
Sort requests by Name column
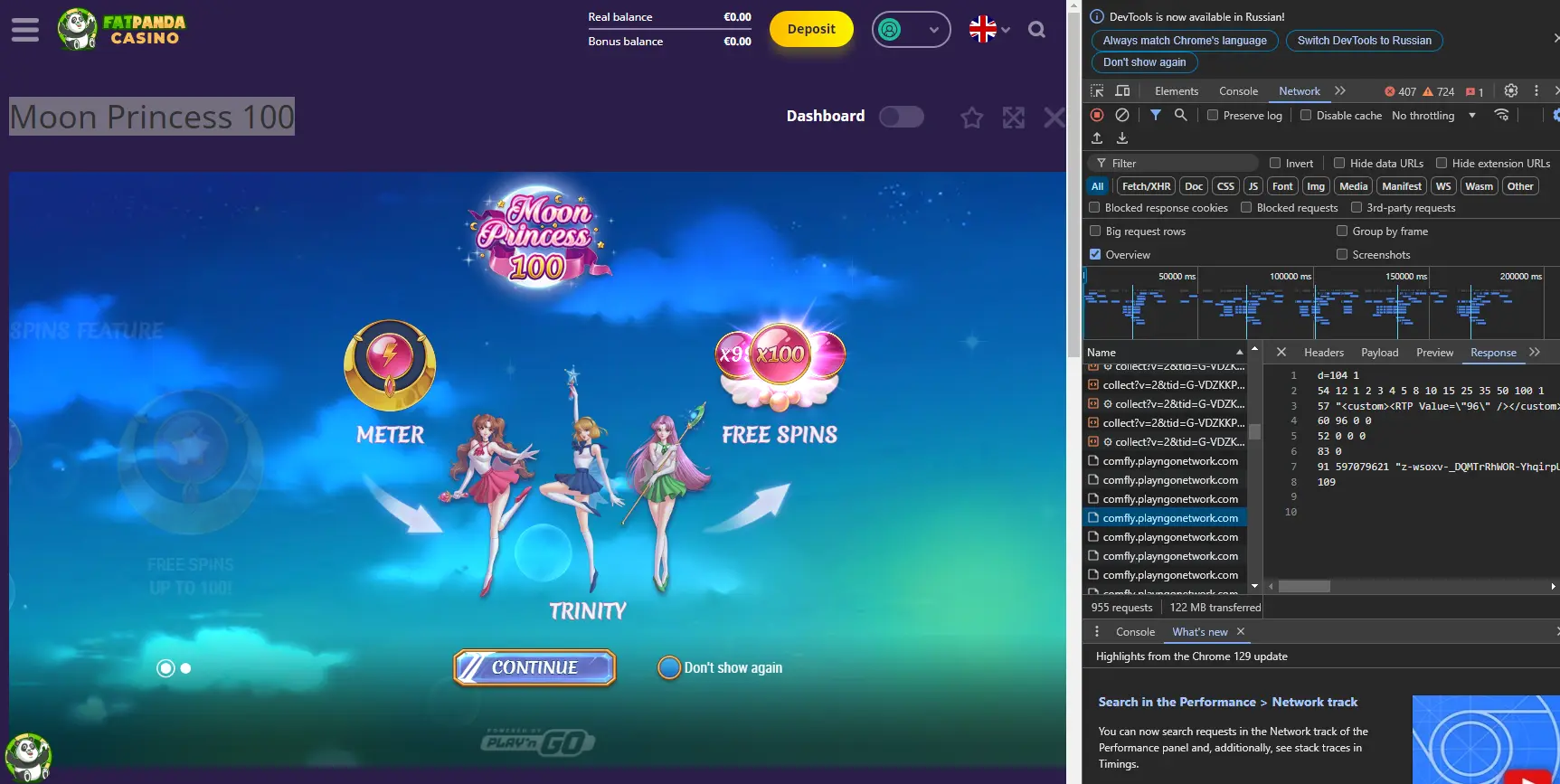pos(1165,353)
